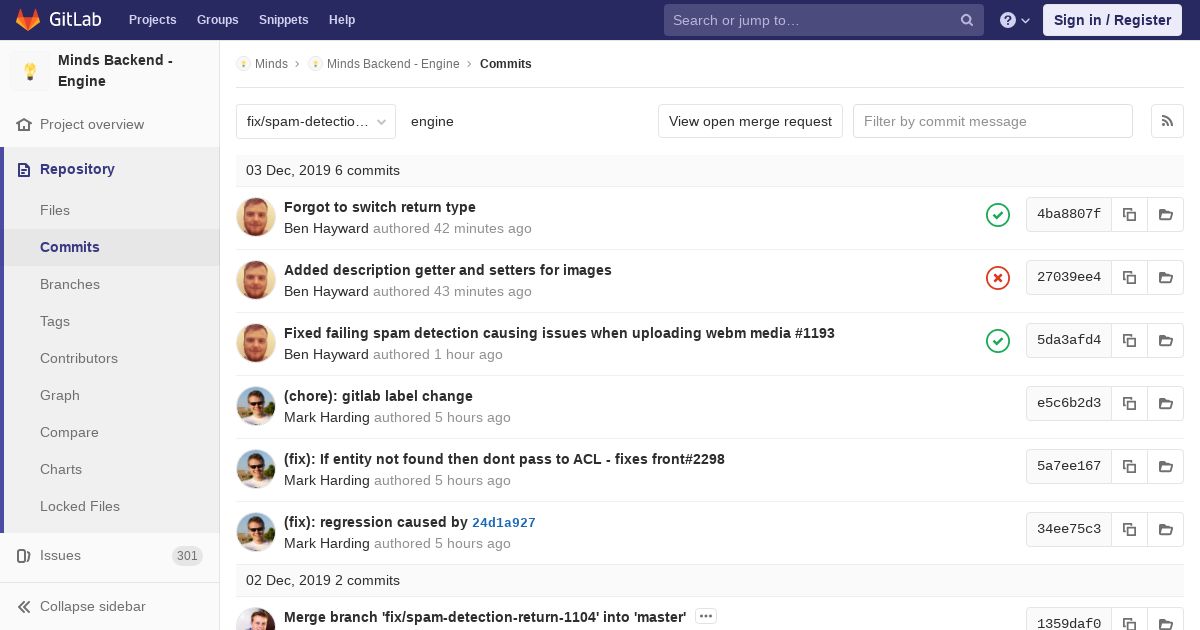Open failed pipeline status for 27039ee4

998,278
